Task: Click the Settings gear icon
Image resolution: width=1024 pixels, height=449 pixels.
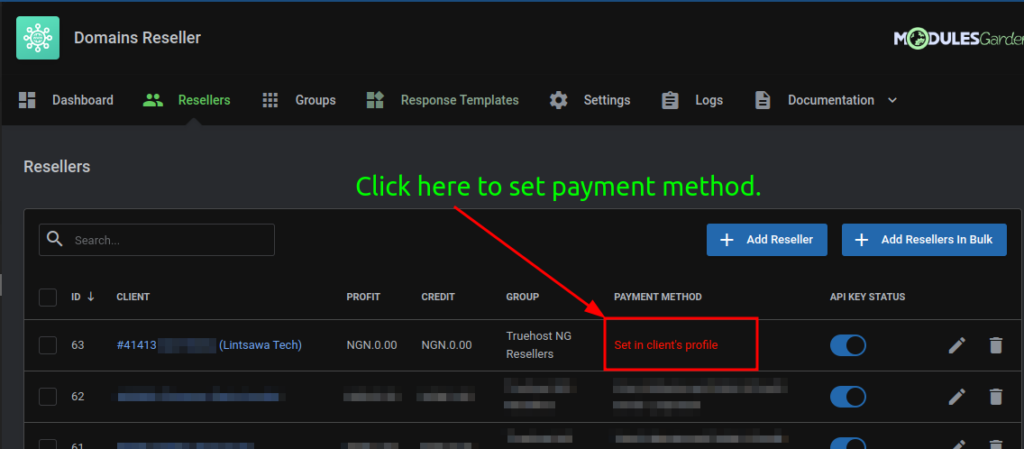Action: 558,100
